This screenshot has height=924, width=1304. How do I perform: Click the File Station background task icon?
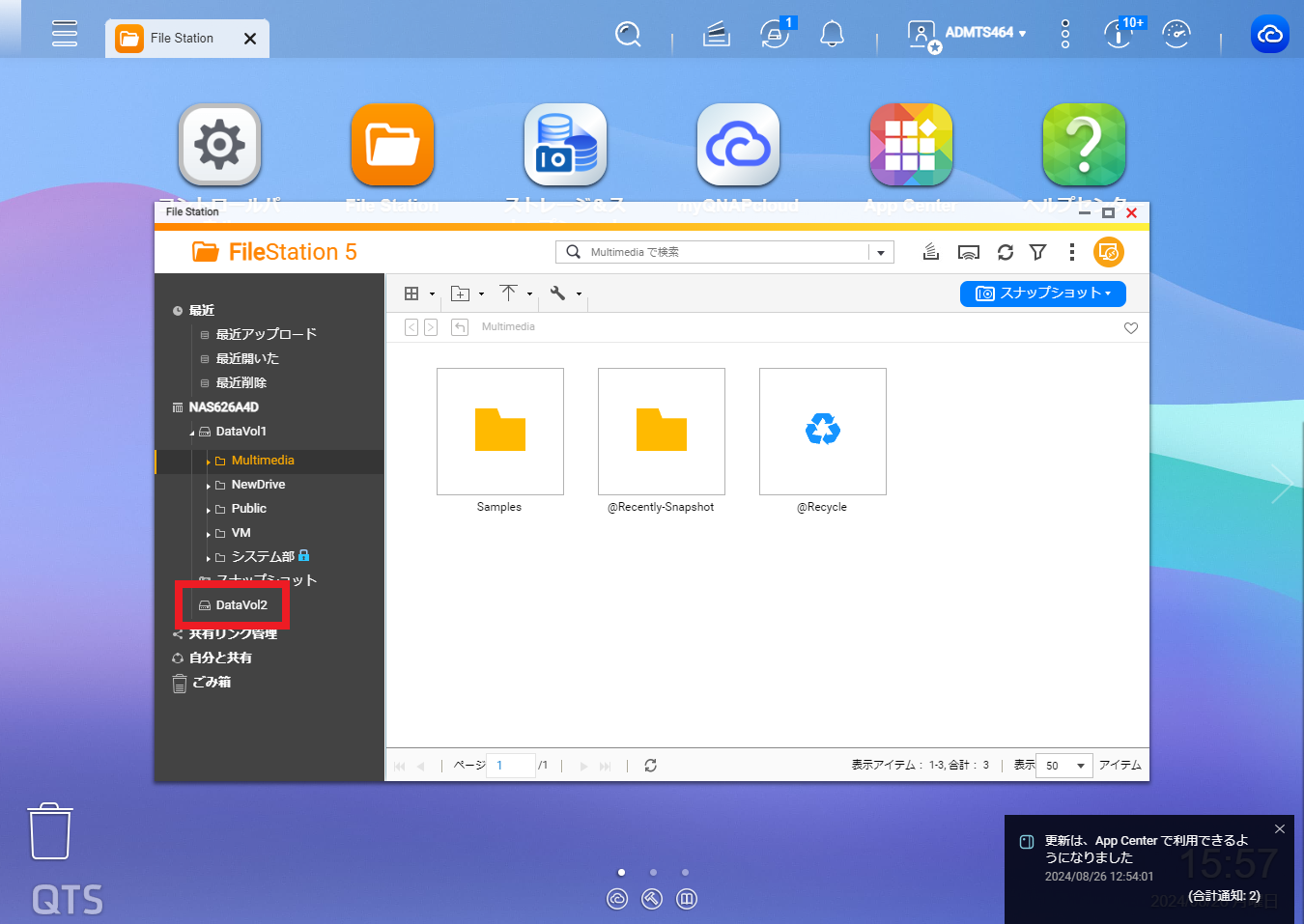click(x=931, y=252)
